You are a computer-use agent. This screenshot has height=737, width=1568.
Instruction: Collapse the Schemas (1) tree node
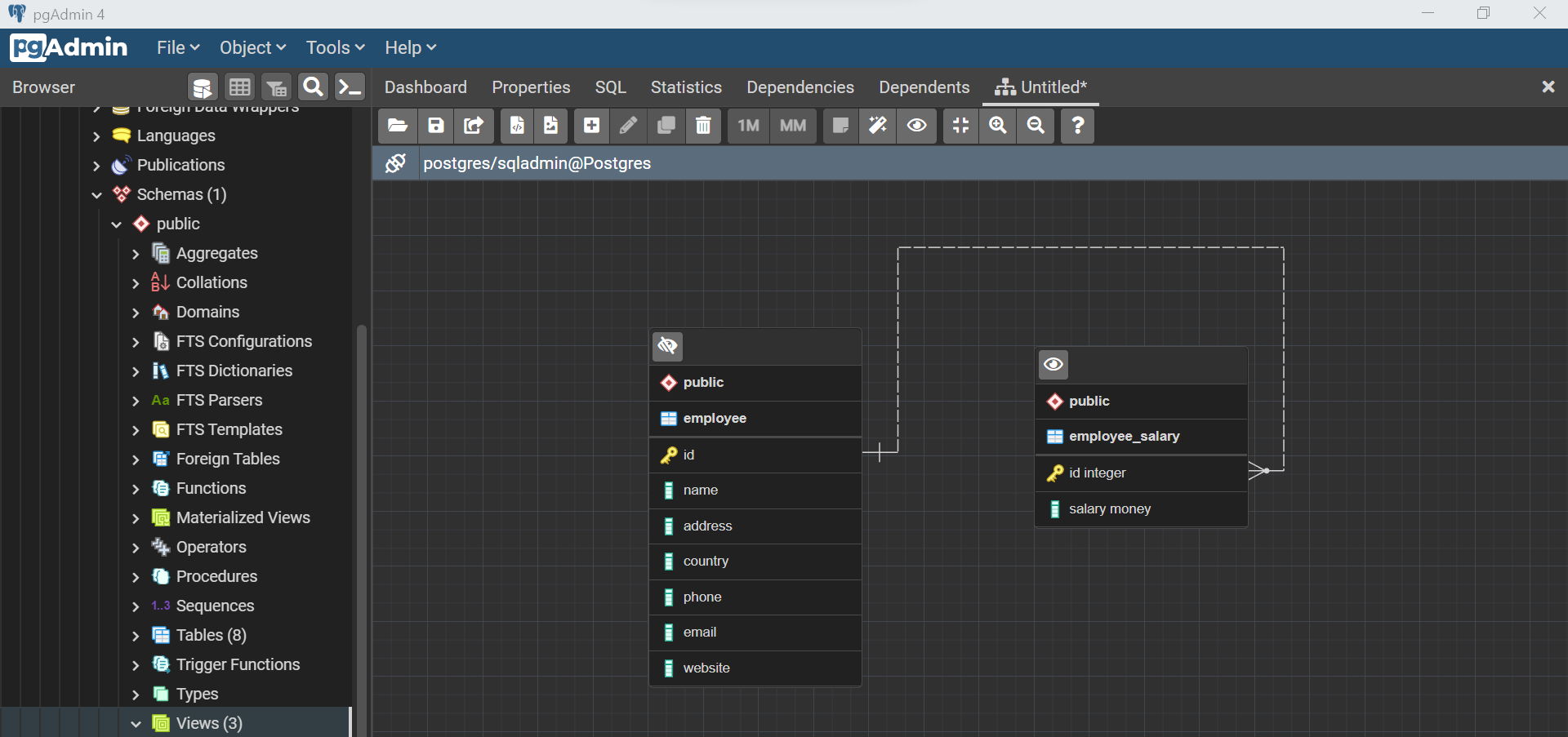coord(96,195)
